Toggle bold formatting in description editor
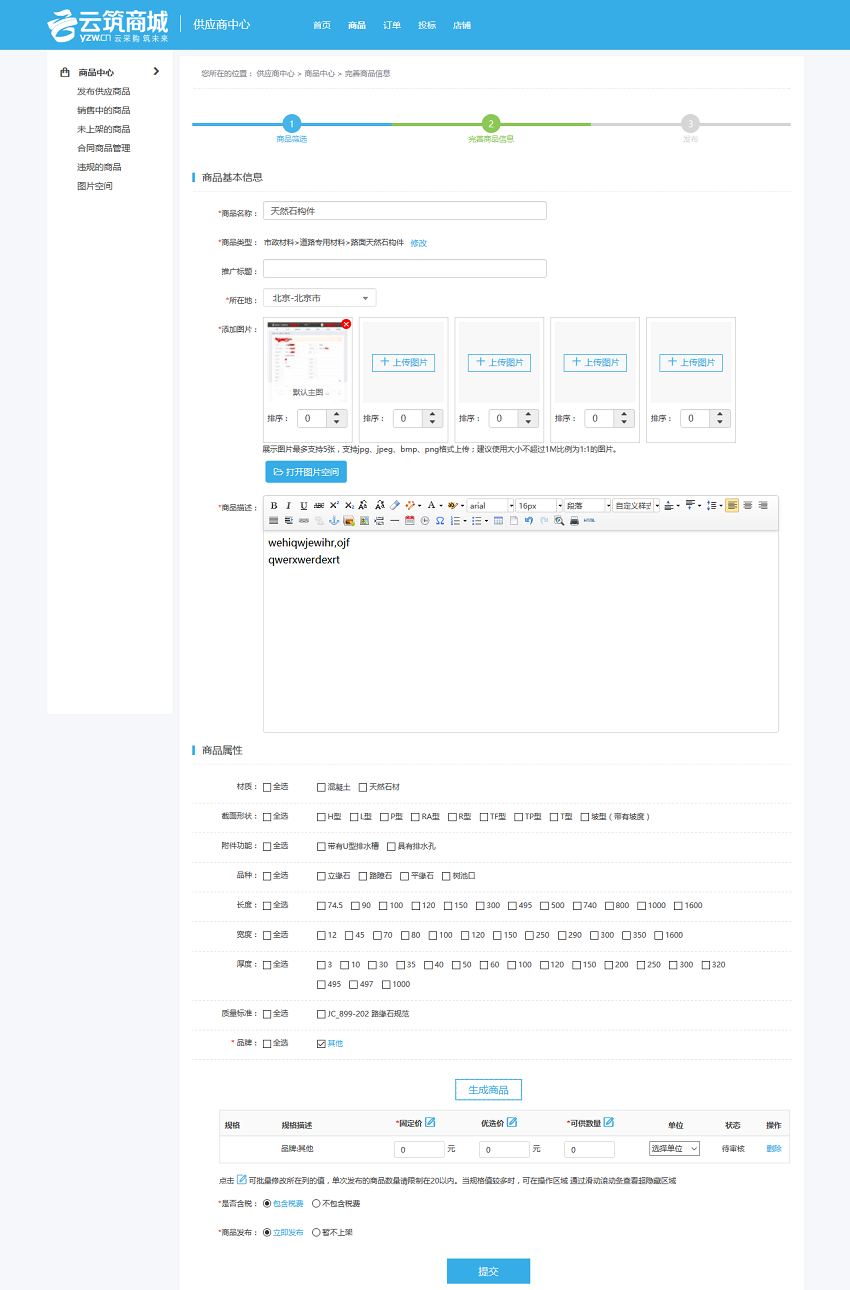The image size is (850, 1290). 274,506
